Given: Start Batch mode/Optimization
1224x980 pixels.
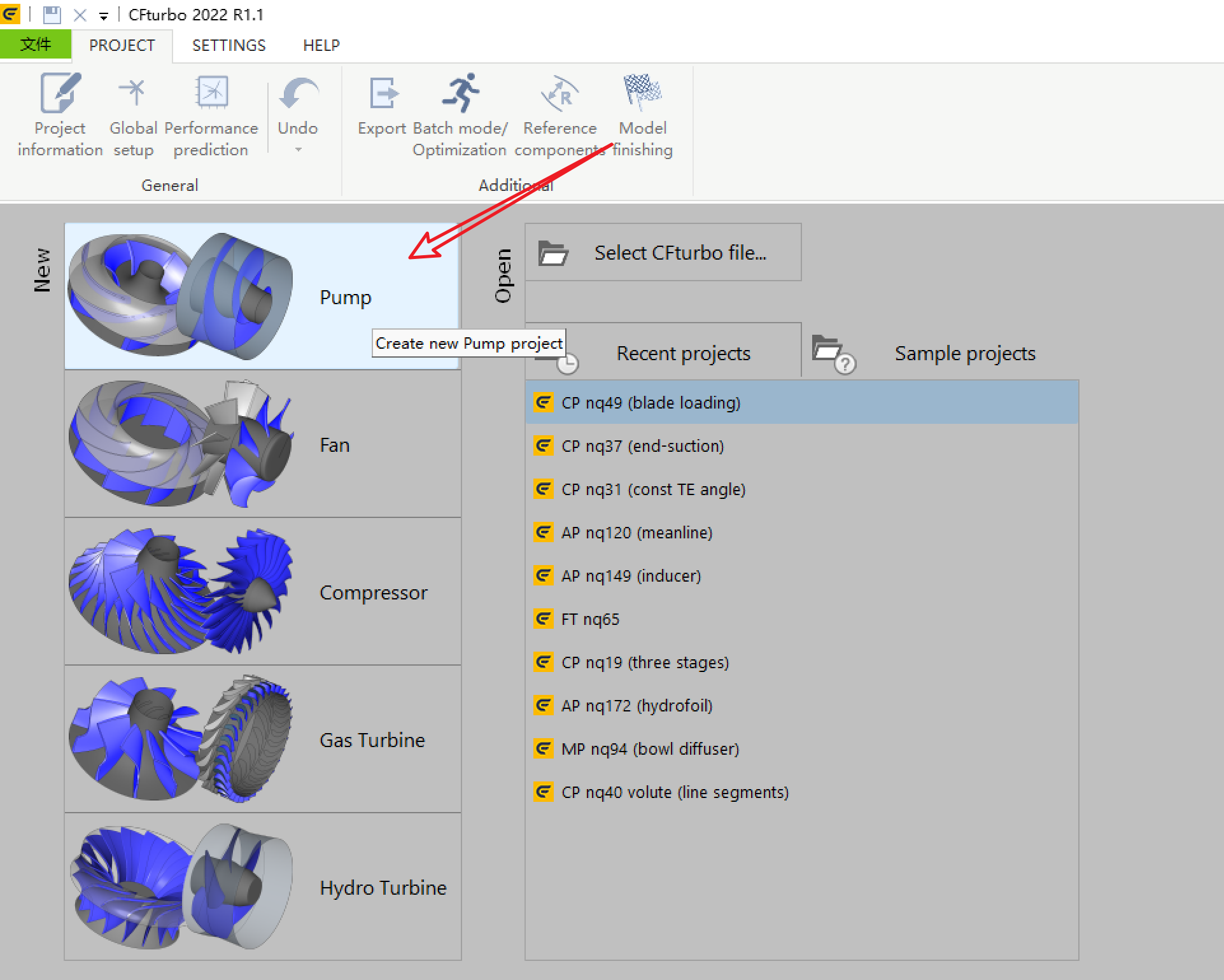Looking at the screenshot, I should [x=460, y=115].
